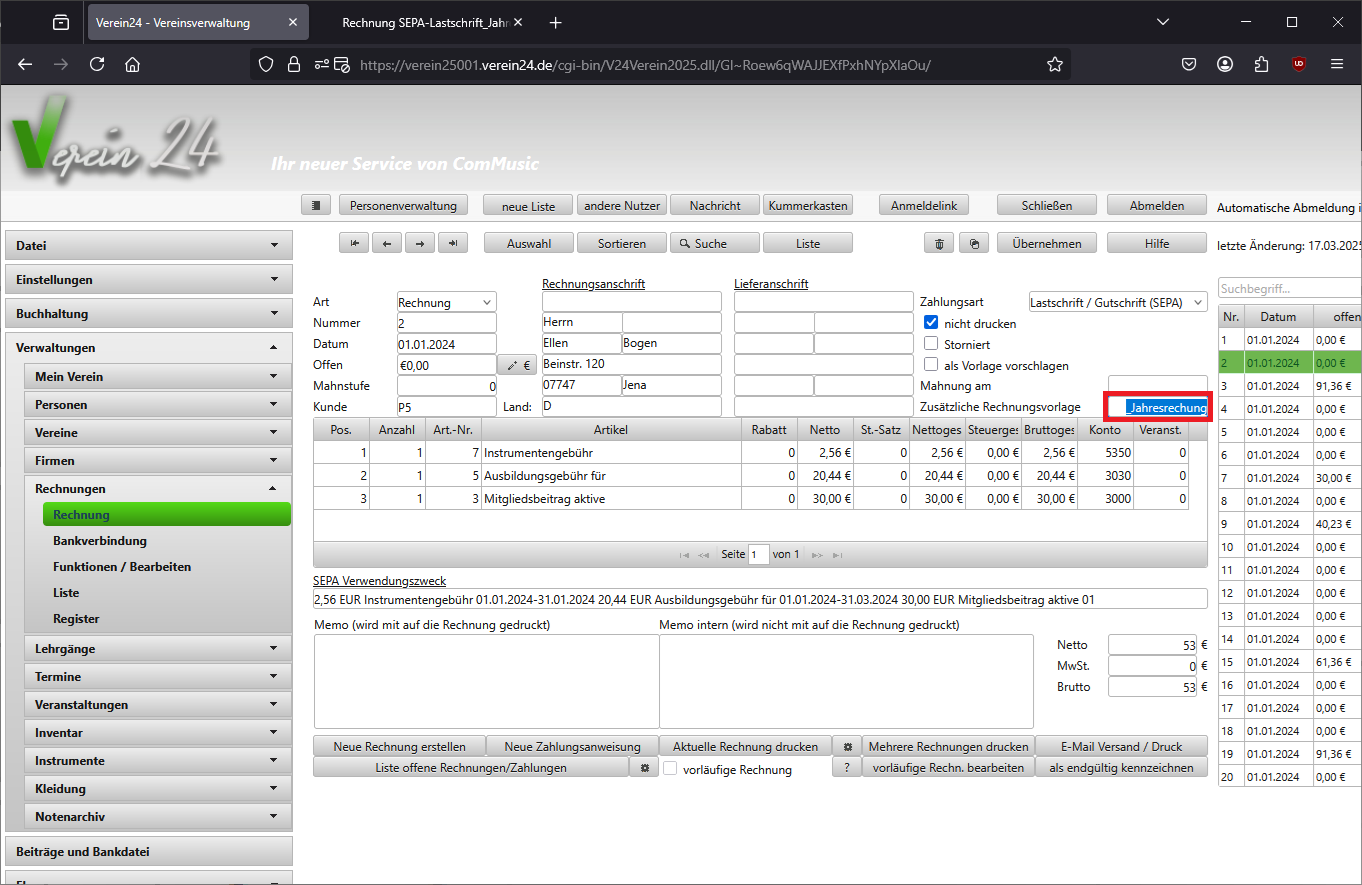Check the 'vorläufige Rechnung' checkbox

pyautogui.click(x=671, y=769)
